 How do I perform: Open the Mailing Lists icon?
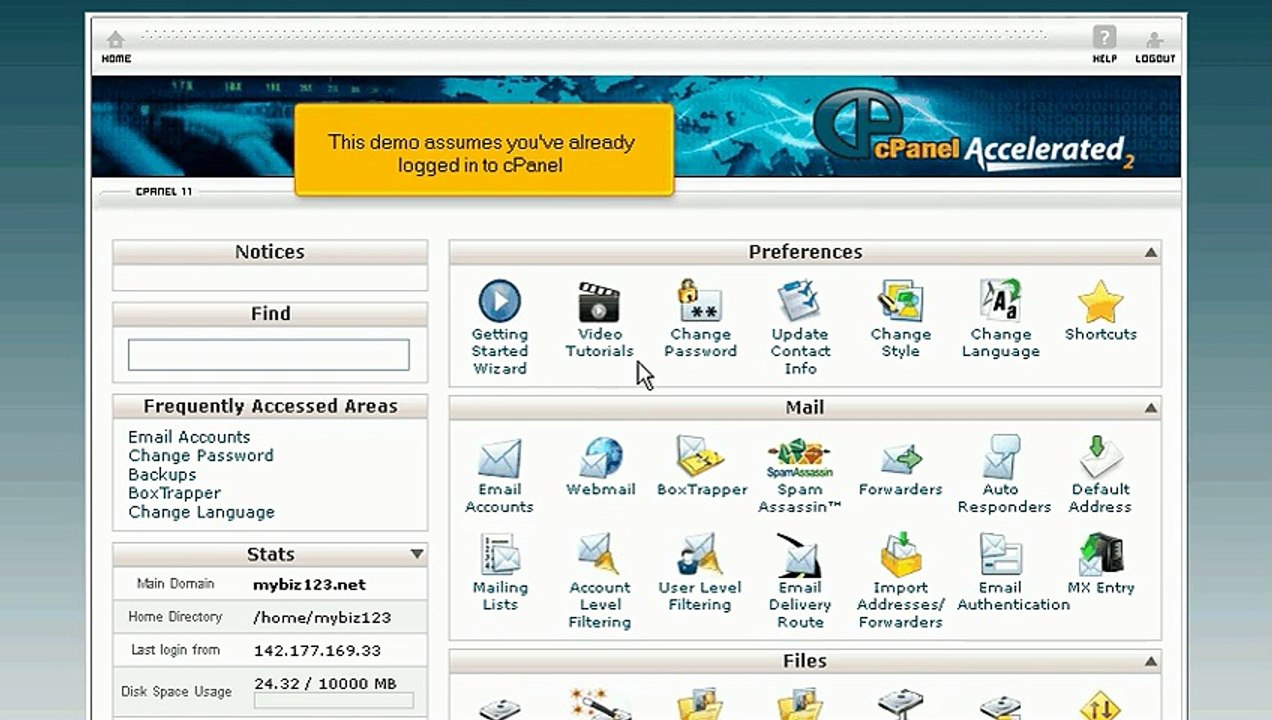click(x=499, y=555)
